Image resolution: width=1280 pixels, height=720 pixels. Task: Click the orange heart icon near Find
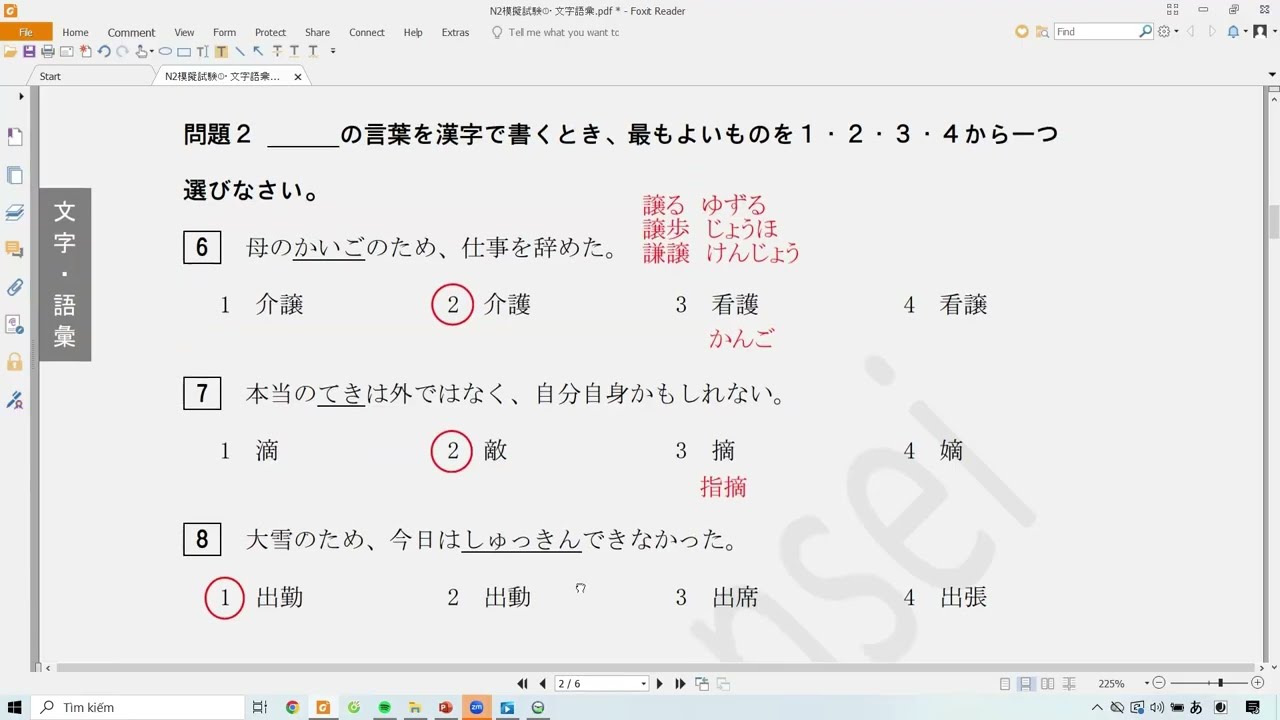click(x=1021, y=32)
